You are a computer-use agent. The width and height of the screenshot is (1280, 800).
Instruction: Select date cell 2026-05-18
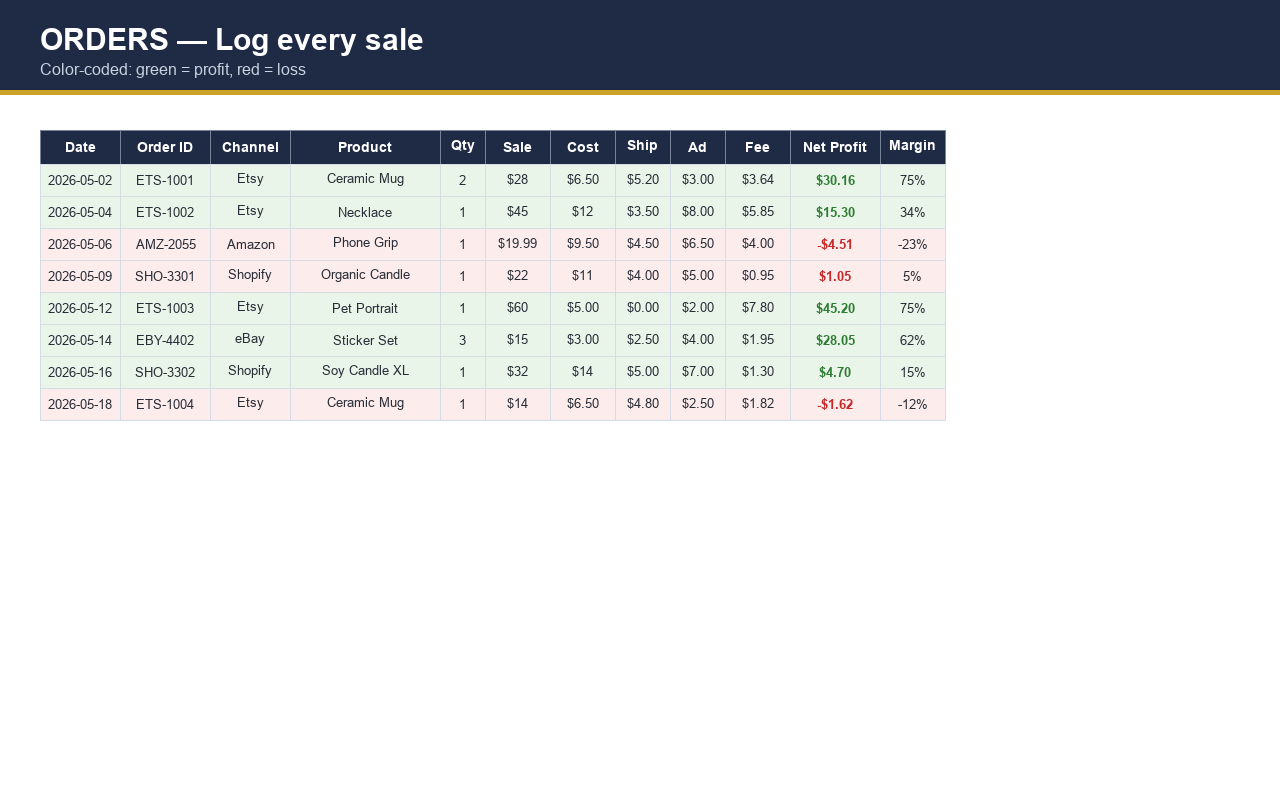tap(80, 405)
